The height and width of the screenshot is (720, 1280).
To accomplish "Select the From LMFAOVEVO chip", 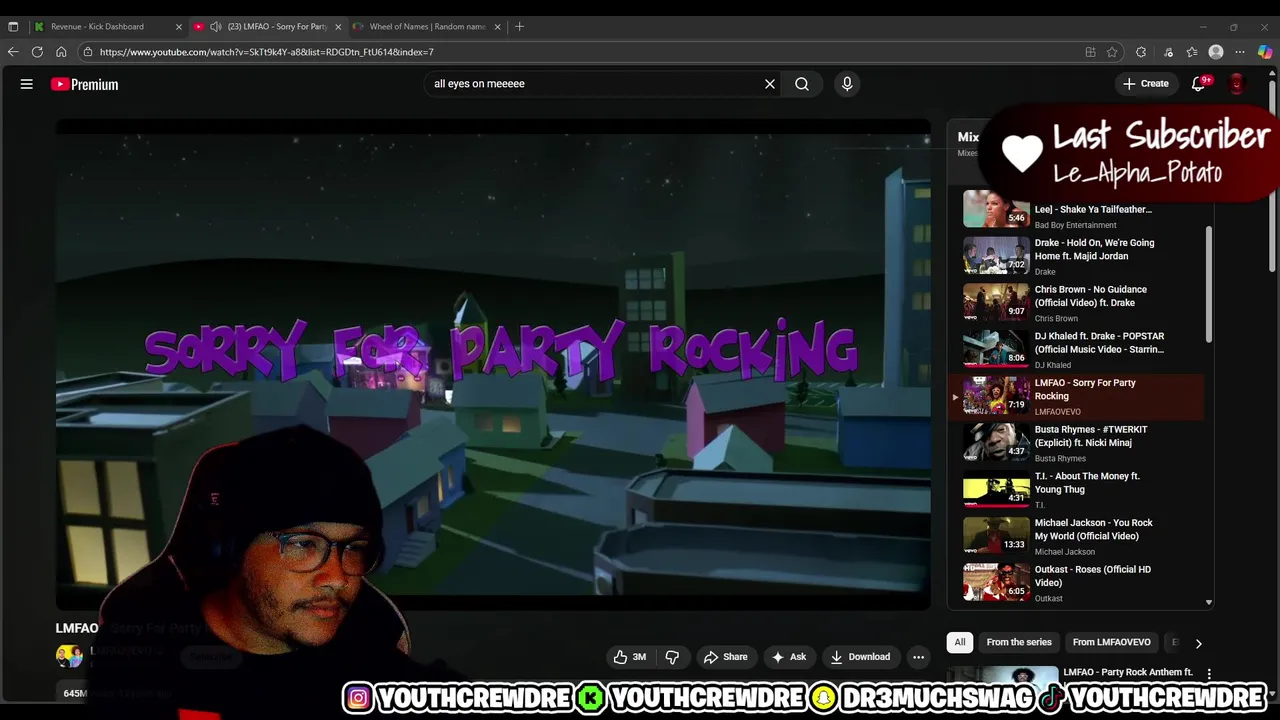I will (1111, 642).
